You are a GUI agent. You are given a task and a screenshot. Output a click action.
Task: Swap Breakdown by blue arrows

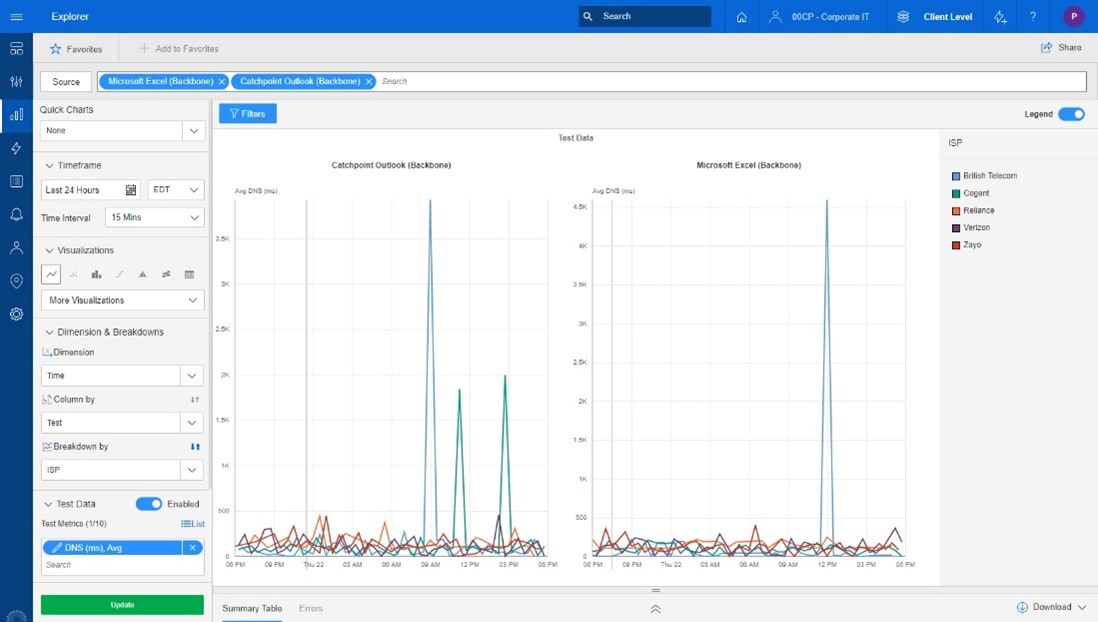(195, 446)
